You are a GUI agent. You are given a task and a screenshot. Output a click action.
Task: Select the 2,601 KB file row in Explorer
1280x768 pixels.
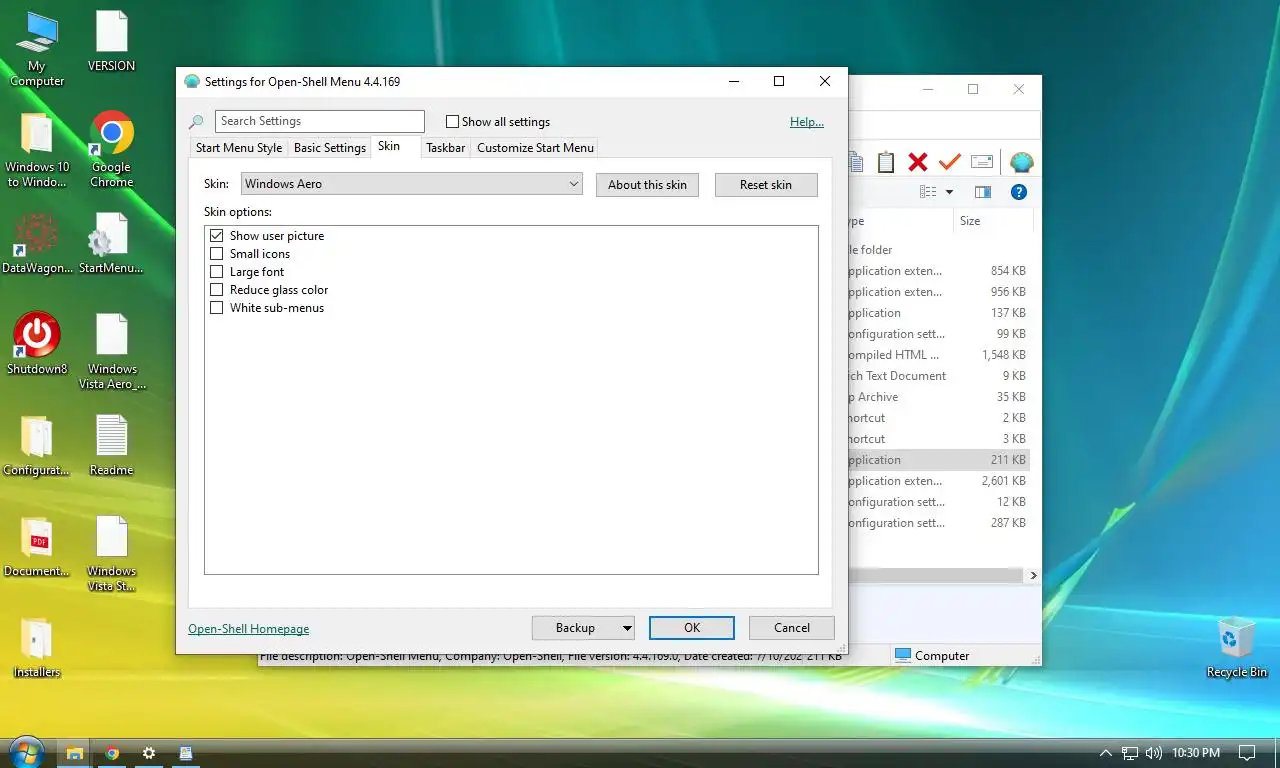tap(938, 481)
